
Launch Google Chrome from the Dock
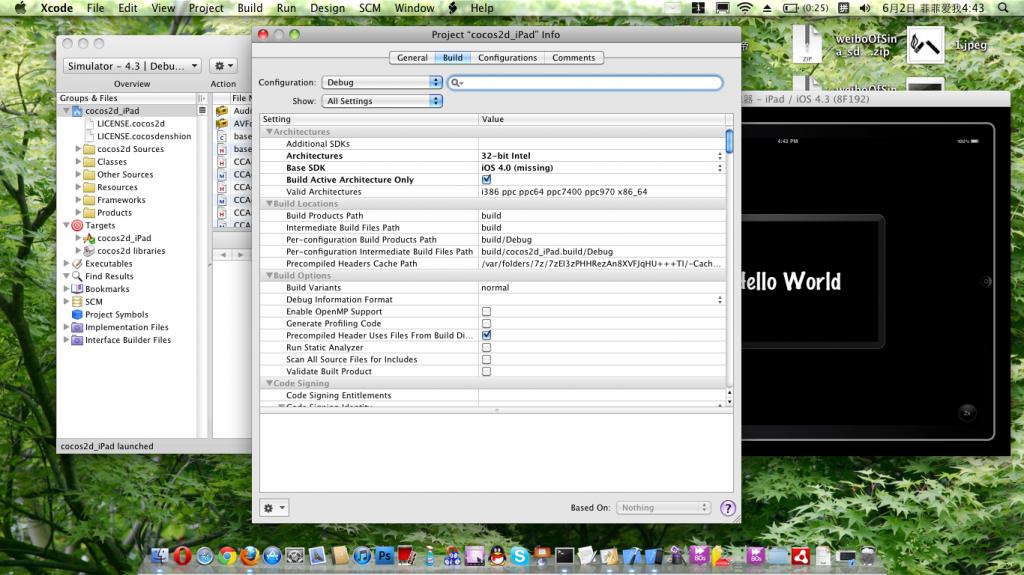pos(227,556)
